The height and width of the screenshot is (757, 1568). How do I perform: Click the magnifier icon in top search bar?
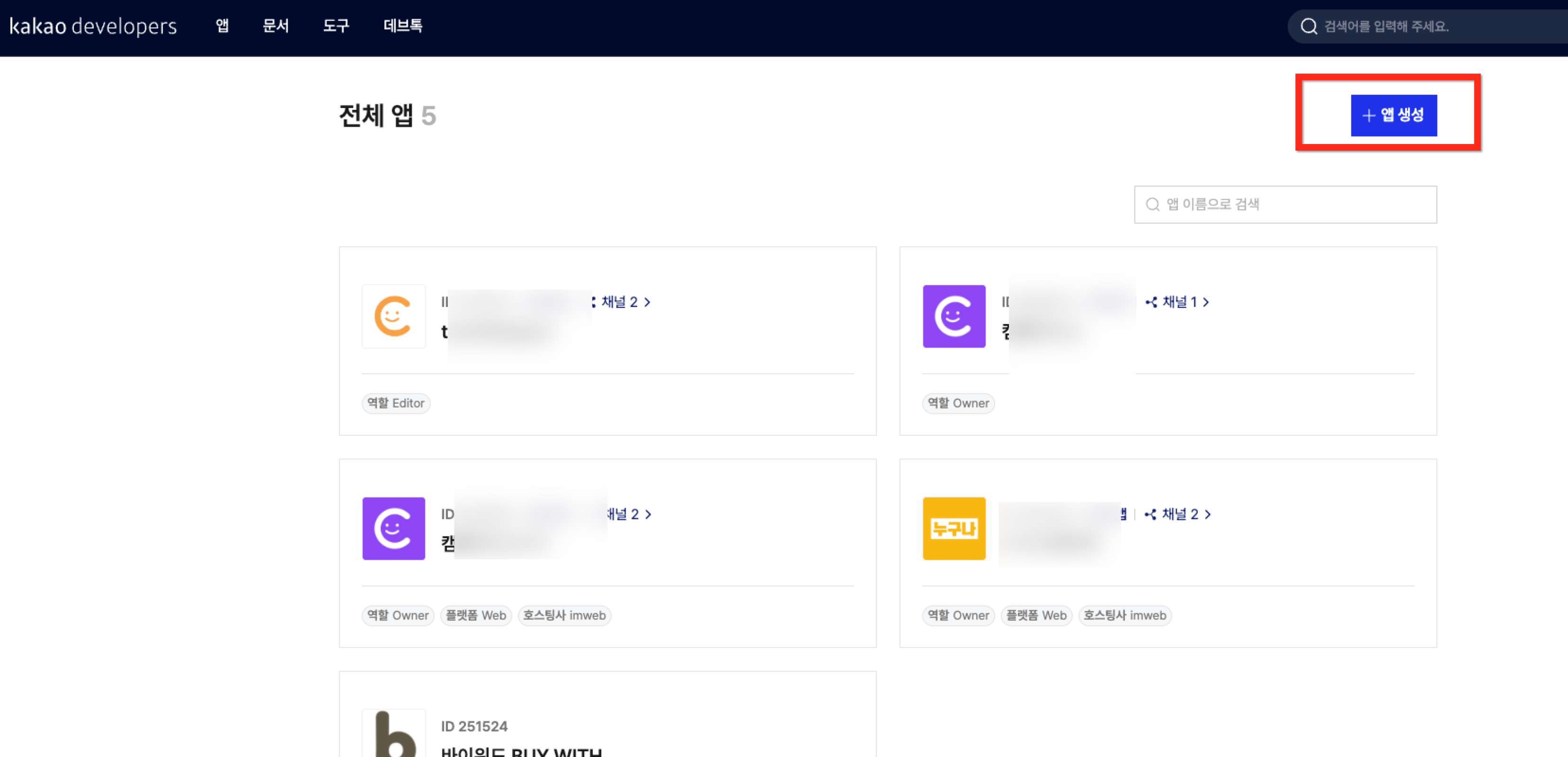pos(1308,26)
